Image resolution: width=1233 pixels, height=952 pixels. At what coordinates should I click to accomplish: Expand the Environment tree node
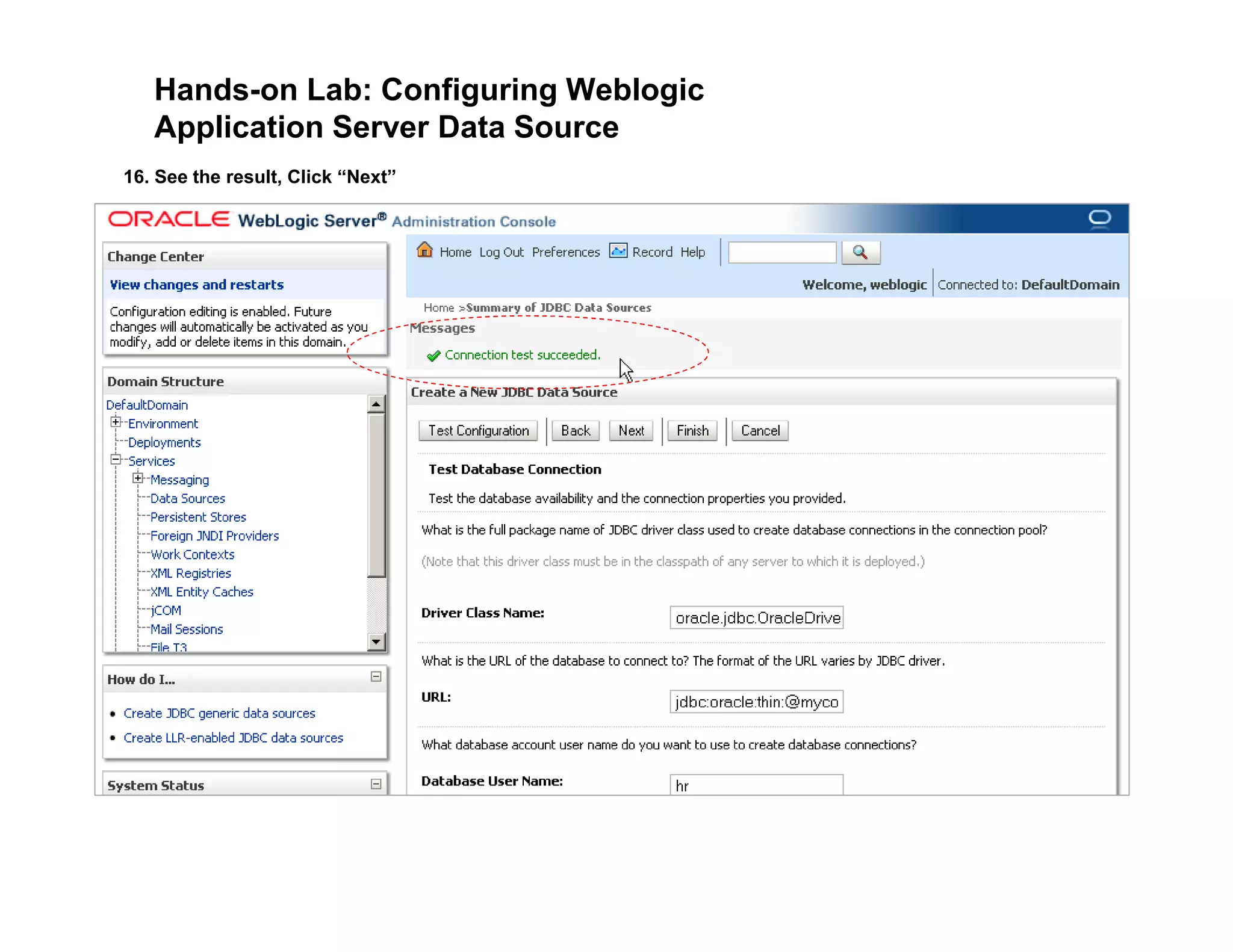[116, 422]
